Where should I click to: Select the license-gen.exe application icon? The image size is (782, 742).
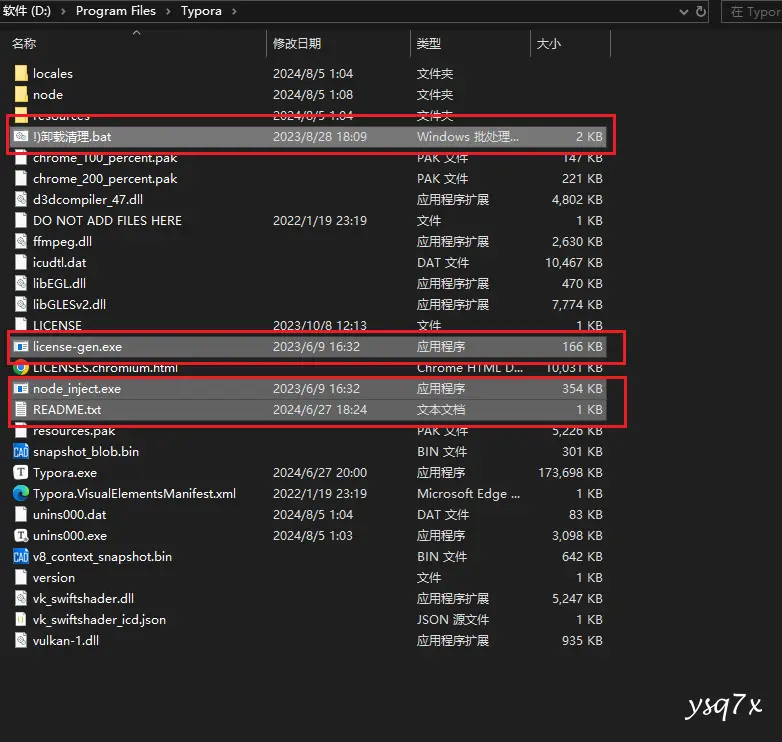click(21, 346)
